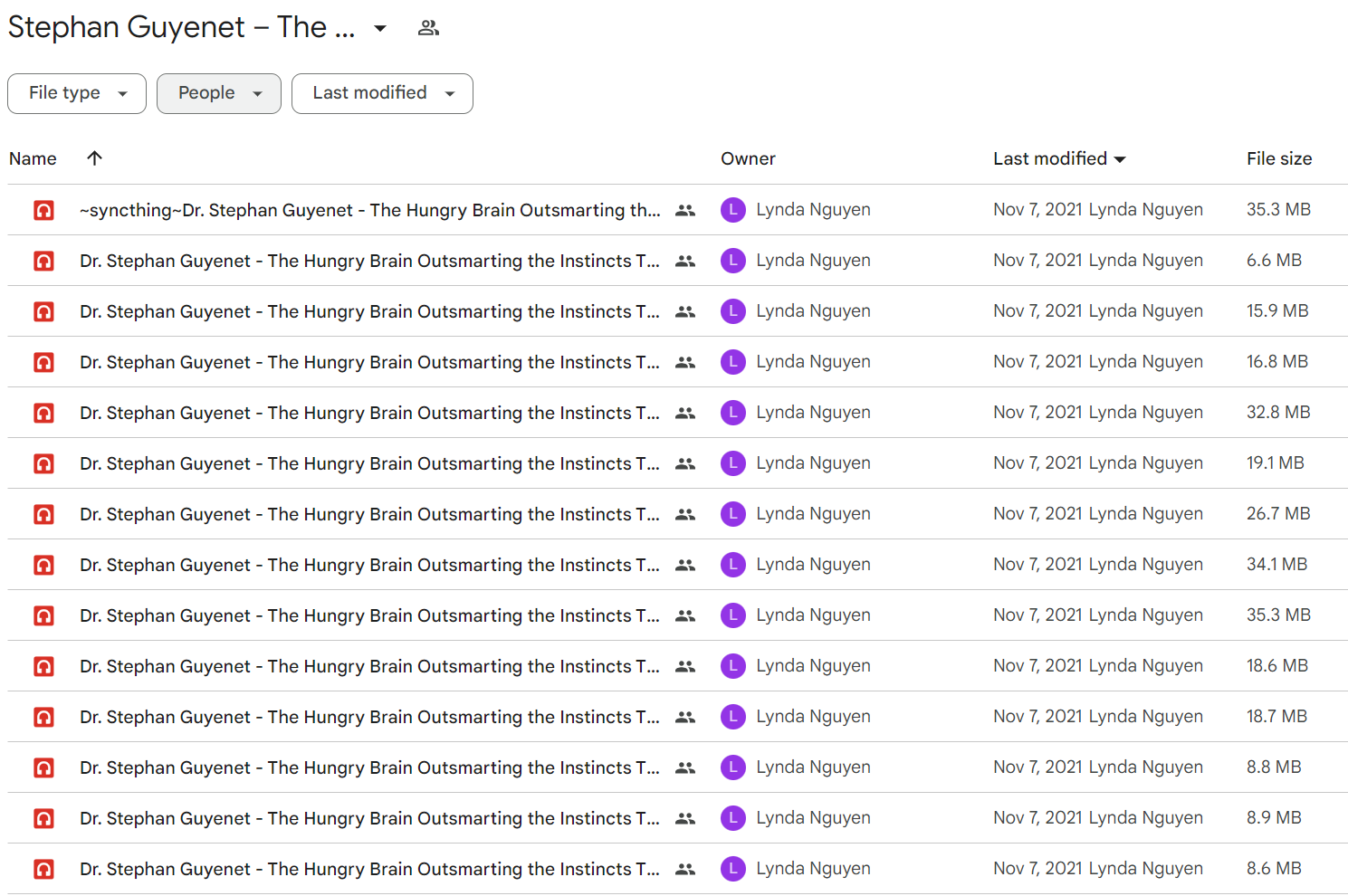1348x896 pixels.
Task: Select audio icon of the 8.8 MB file
Action: point(43,767)
